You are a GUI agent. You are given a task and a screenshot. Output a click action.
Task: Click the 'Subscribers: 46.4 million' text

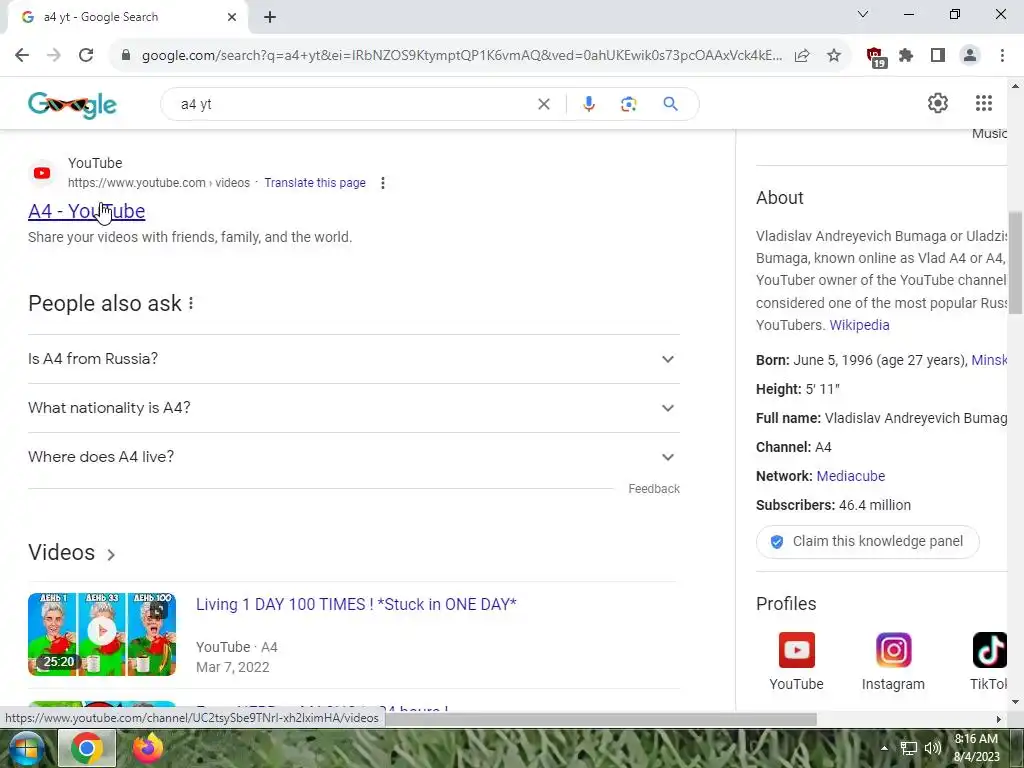point(833,505)
